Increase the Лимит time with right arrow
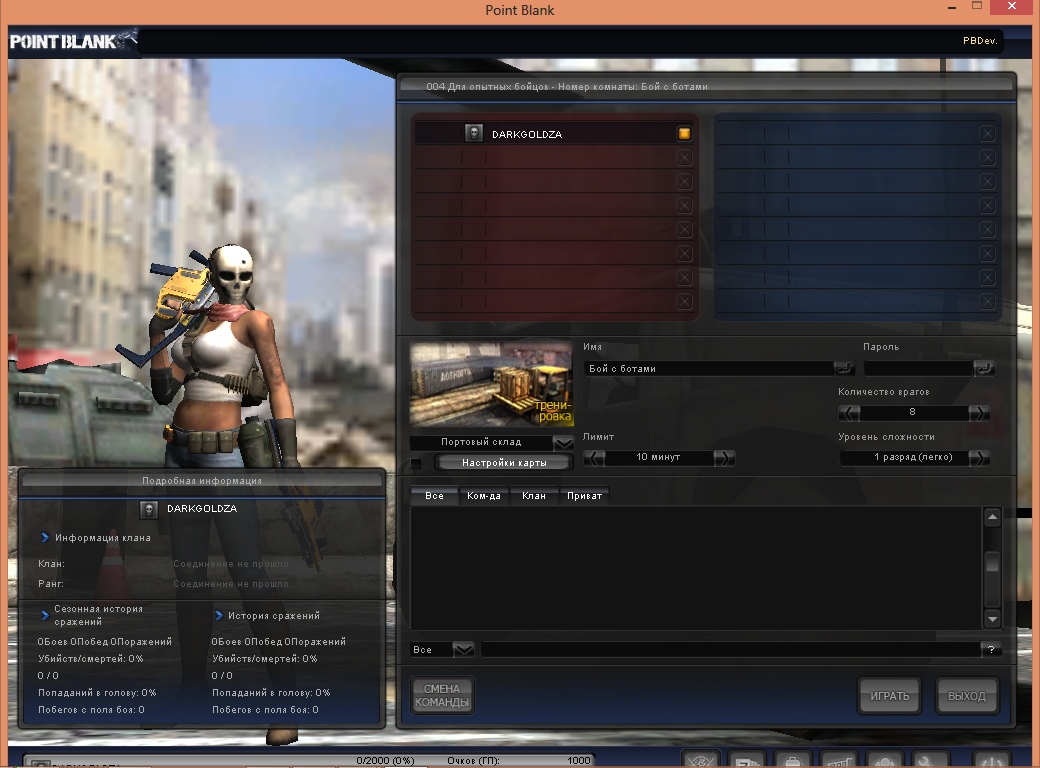Screen dimensions: 1040x768 pyautogui.click(x=724, y=458)
